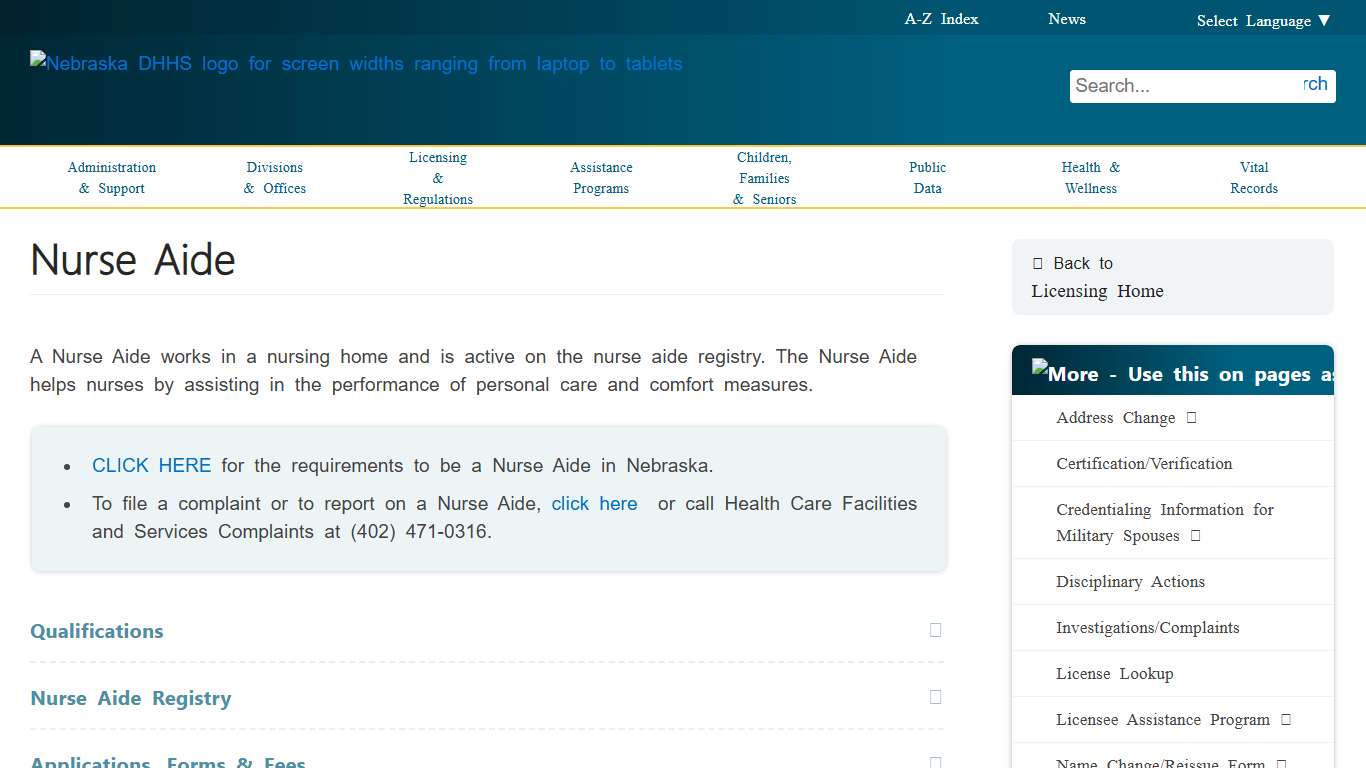This screenshot has height=768, width=1366.
Task: Open the Vital Records menu
Action: (x=1254, y=178)
